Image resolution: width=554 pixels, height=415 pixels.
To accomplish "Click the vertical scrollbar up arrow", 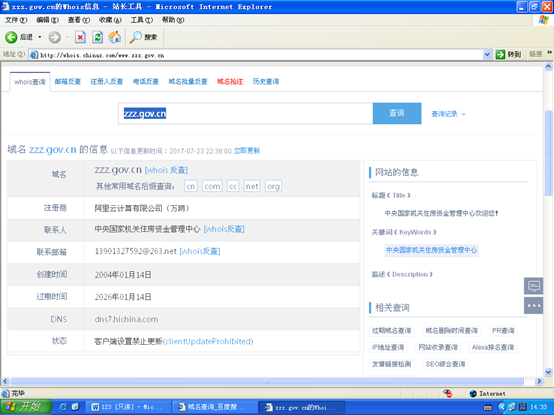I will click(x=548, y=66).
